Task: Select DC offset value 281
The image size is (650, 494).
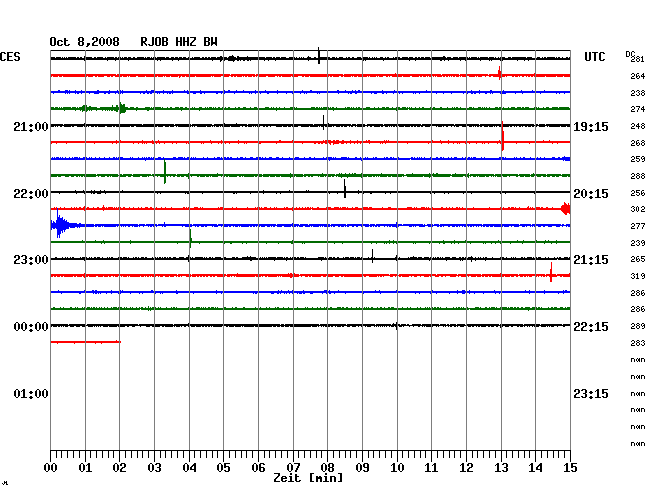Action: (638, 59)
